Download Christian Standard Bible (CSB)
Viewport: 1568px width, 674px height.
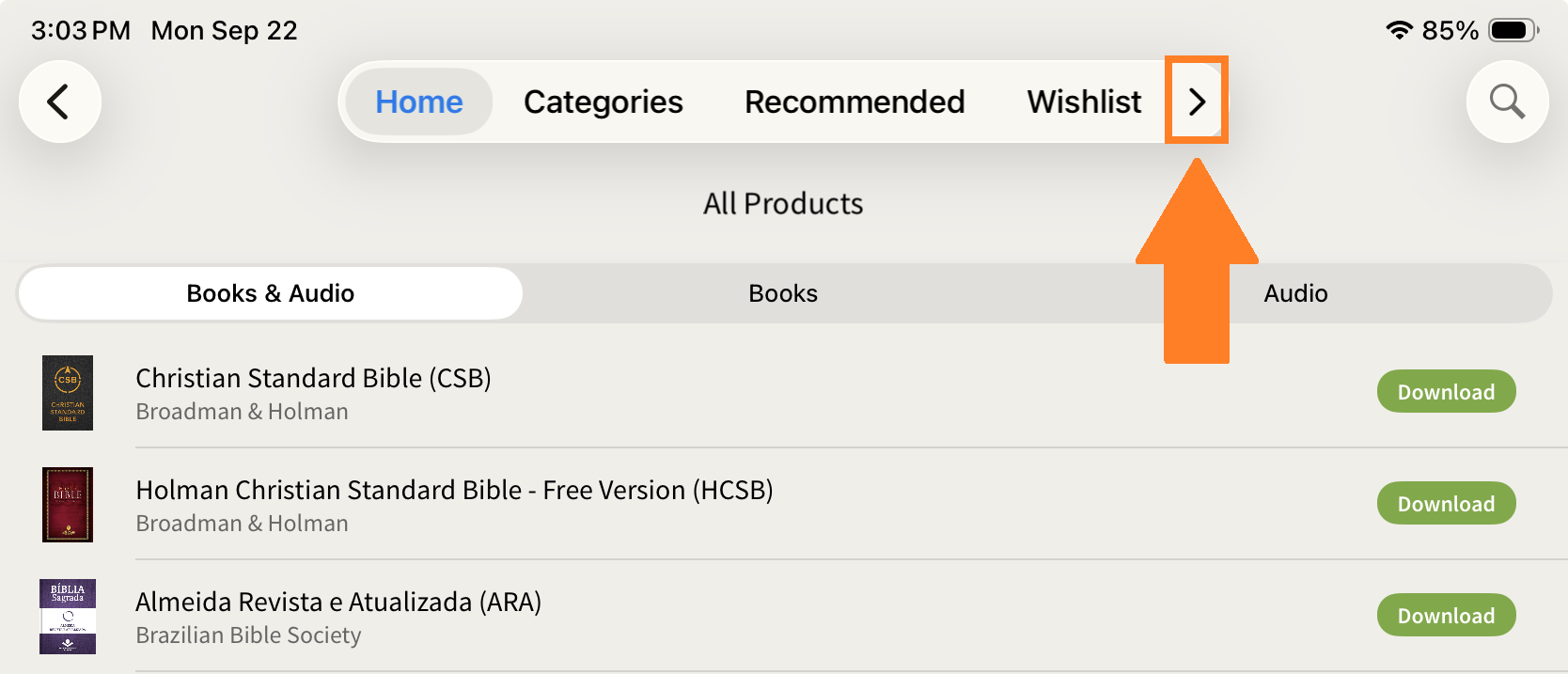[1446, 392]
